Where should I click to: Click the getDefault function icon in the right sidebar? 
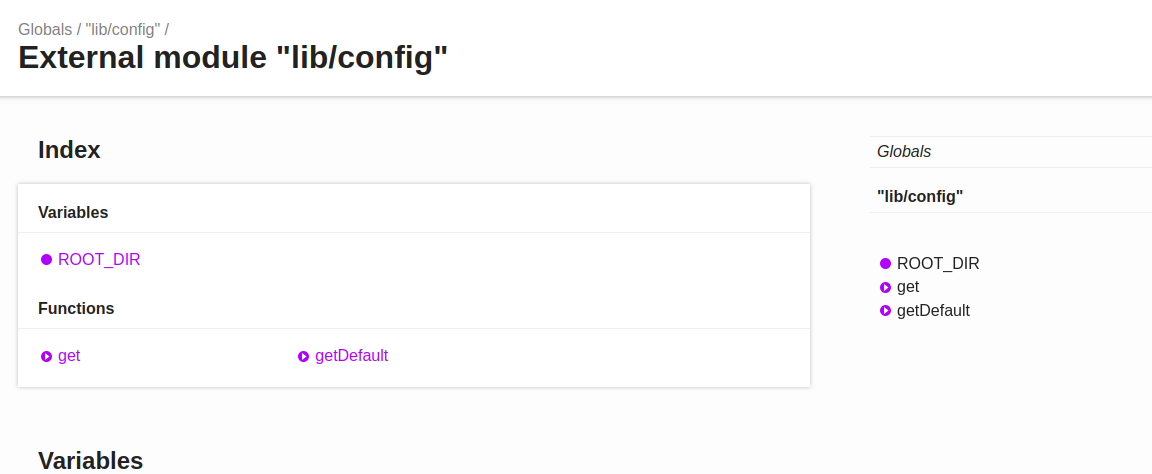point(885,311)
